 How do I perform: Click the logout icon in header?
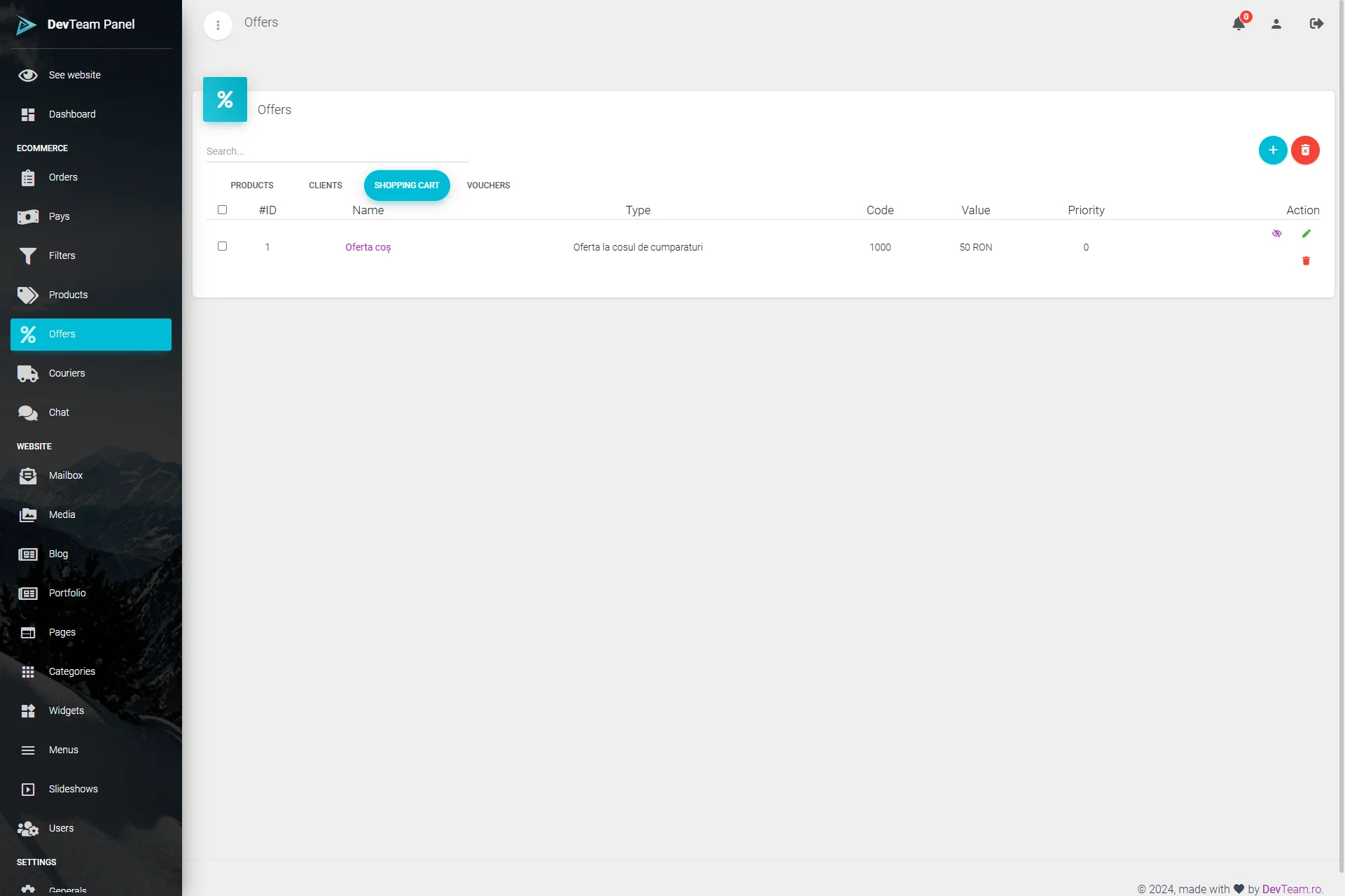(x=1316, y=24)
